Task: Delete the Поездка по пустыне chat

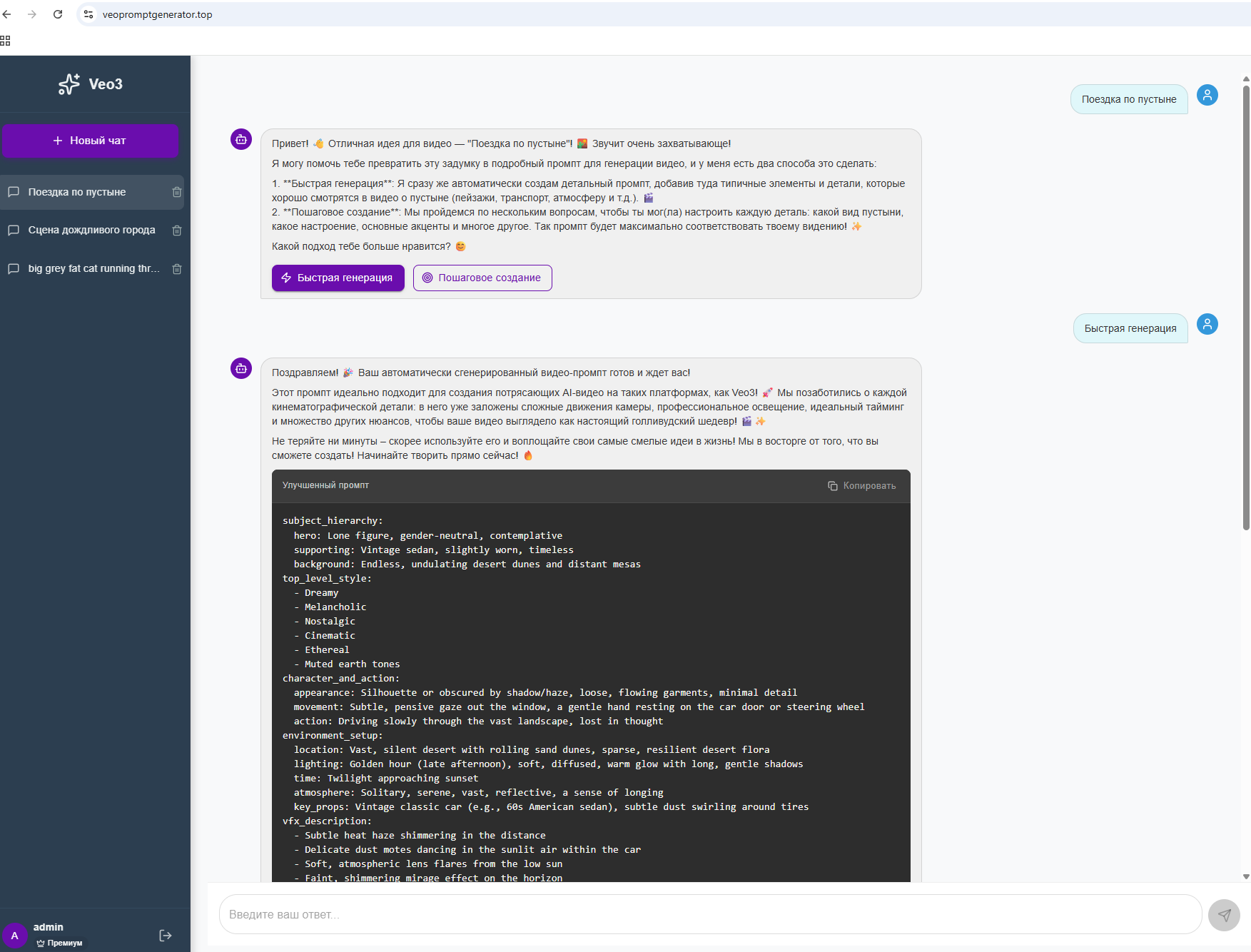Action: tap(177, 192)
